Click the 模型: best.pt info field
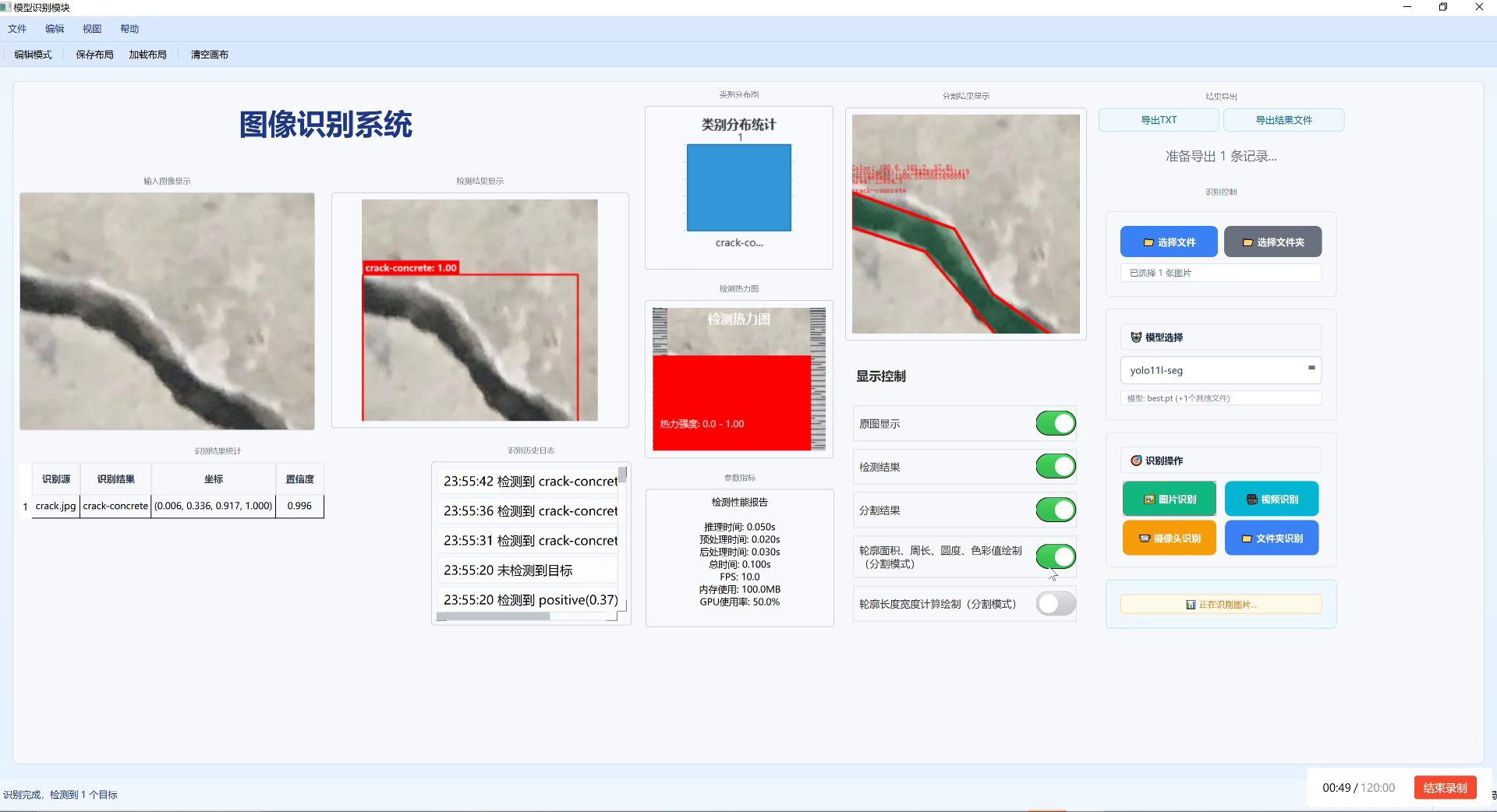1497x812 pixels. (x=1221, y=398)
